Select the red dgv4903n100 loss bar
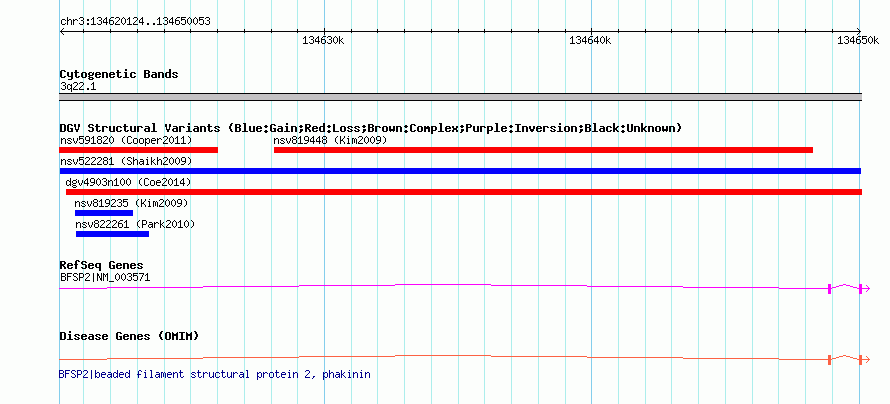 coord(464,192)
